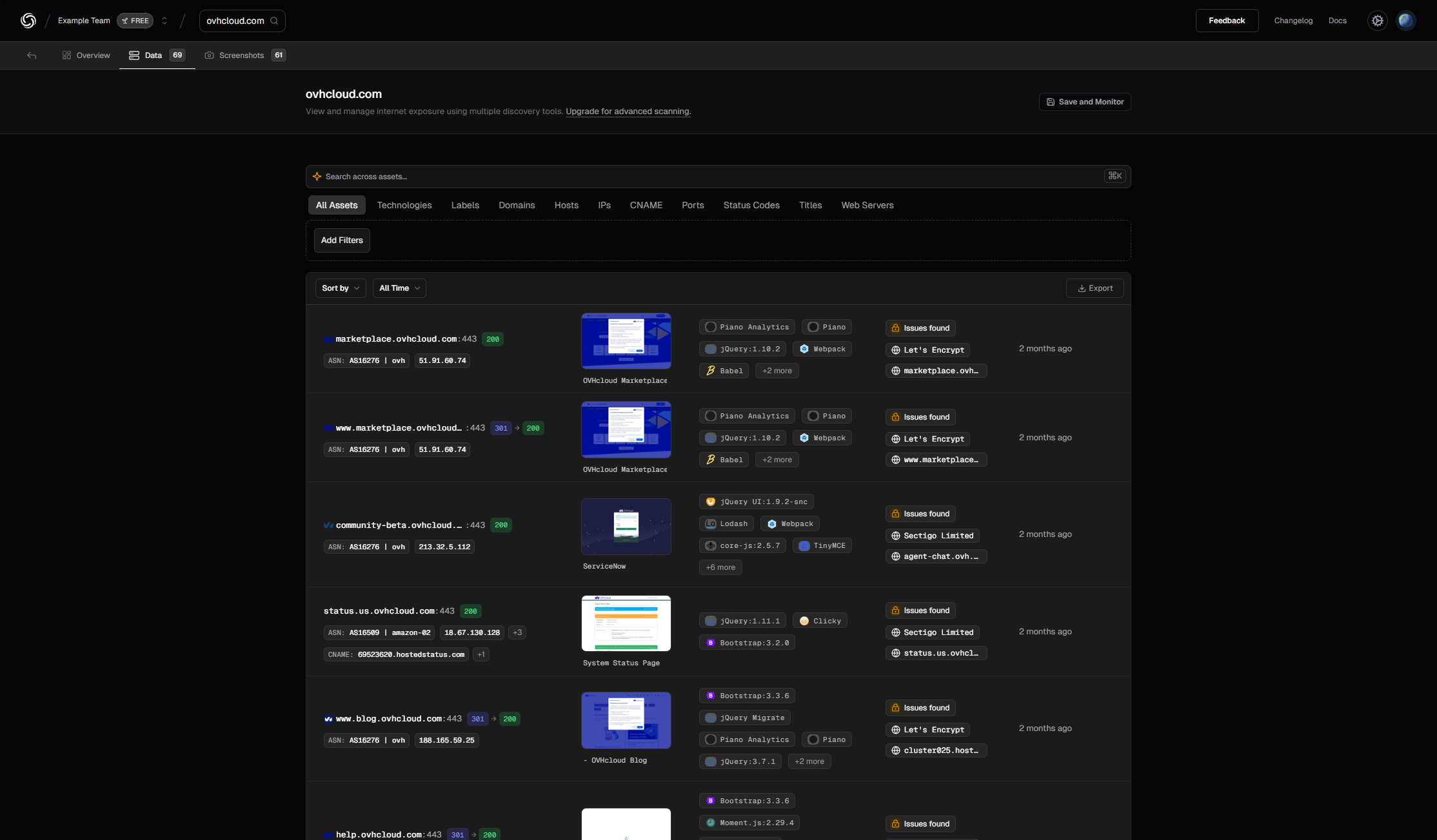Click Sectigo Limited badge in community-beta row
The image size is (1437, 840).
[933, 536]
